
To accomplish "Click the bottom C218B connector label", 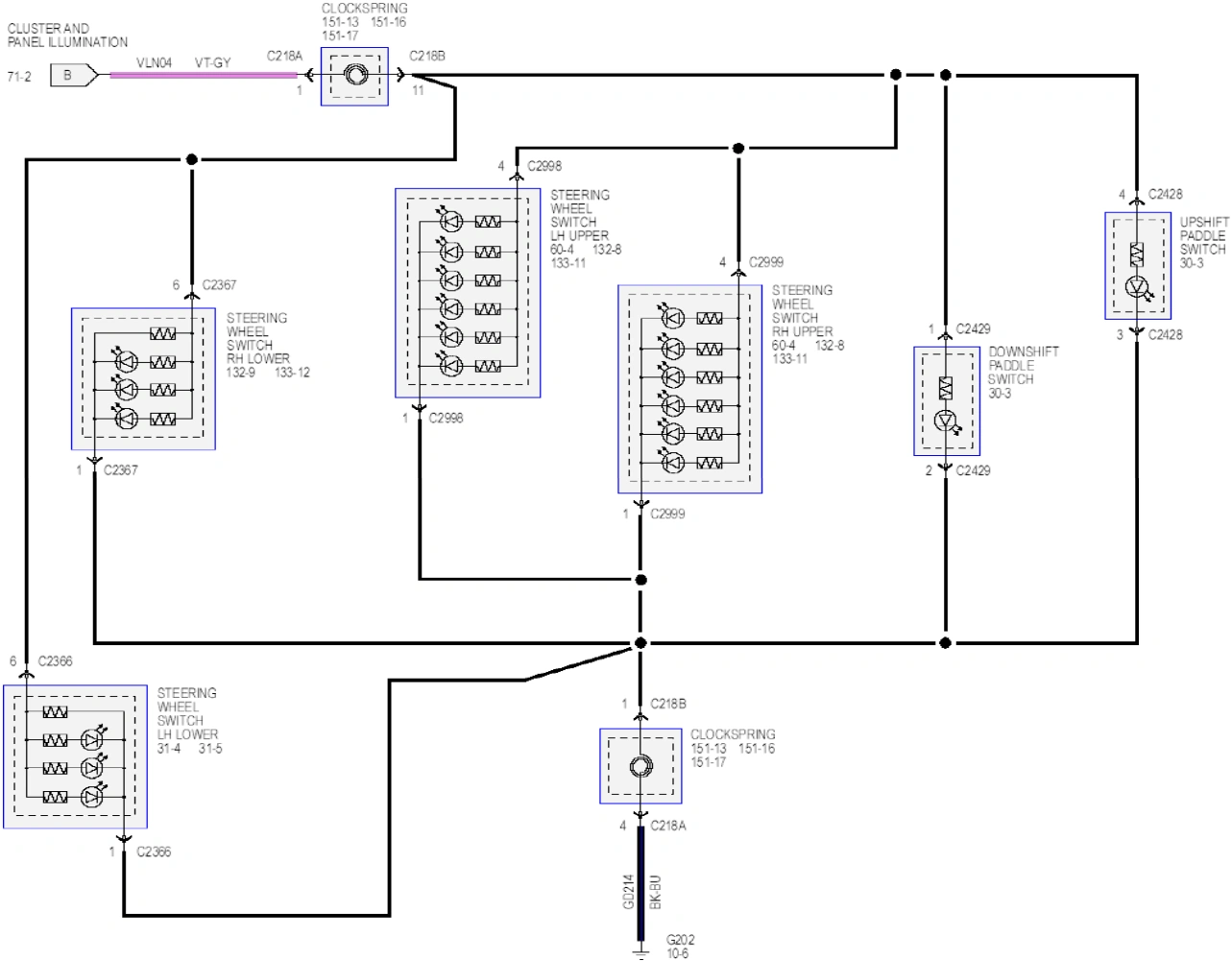I will click(668, 704).
